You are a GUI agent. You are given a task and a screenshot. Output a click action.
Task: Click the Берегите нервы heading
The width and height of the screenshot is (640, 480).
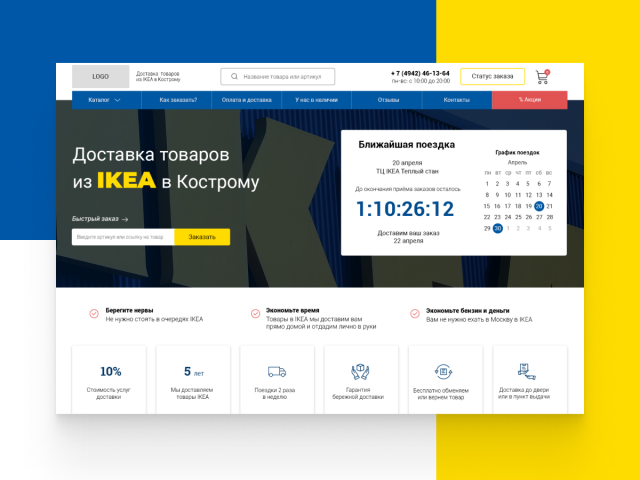(129, 310)
